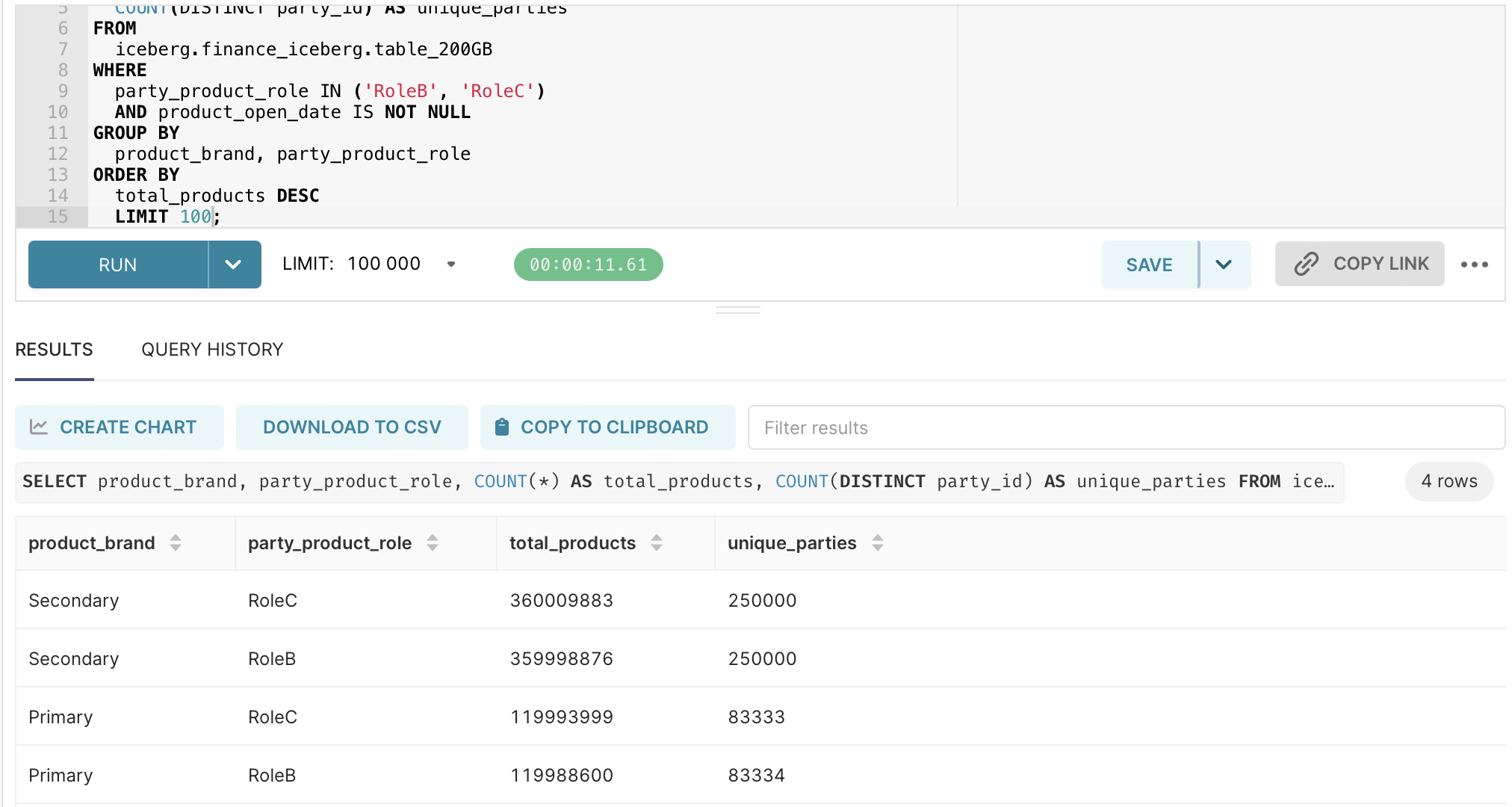Click RoleB in the Primary 119988600 row
This screenshot has height=807, width=1512.
tap(272, 776)
